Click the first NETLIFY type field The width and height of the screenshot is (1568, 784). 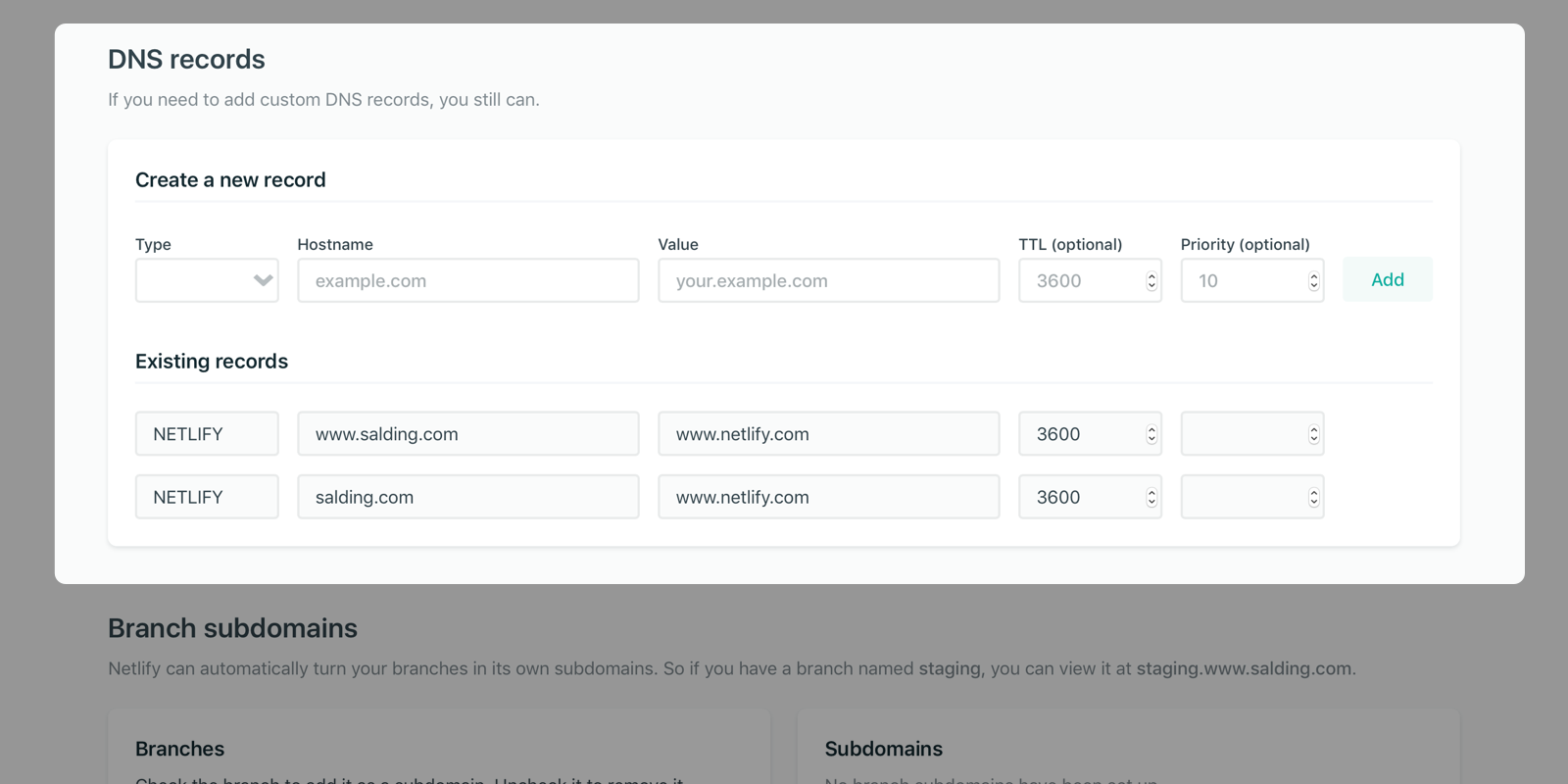click(207, 434)
